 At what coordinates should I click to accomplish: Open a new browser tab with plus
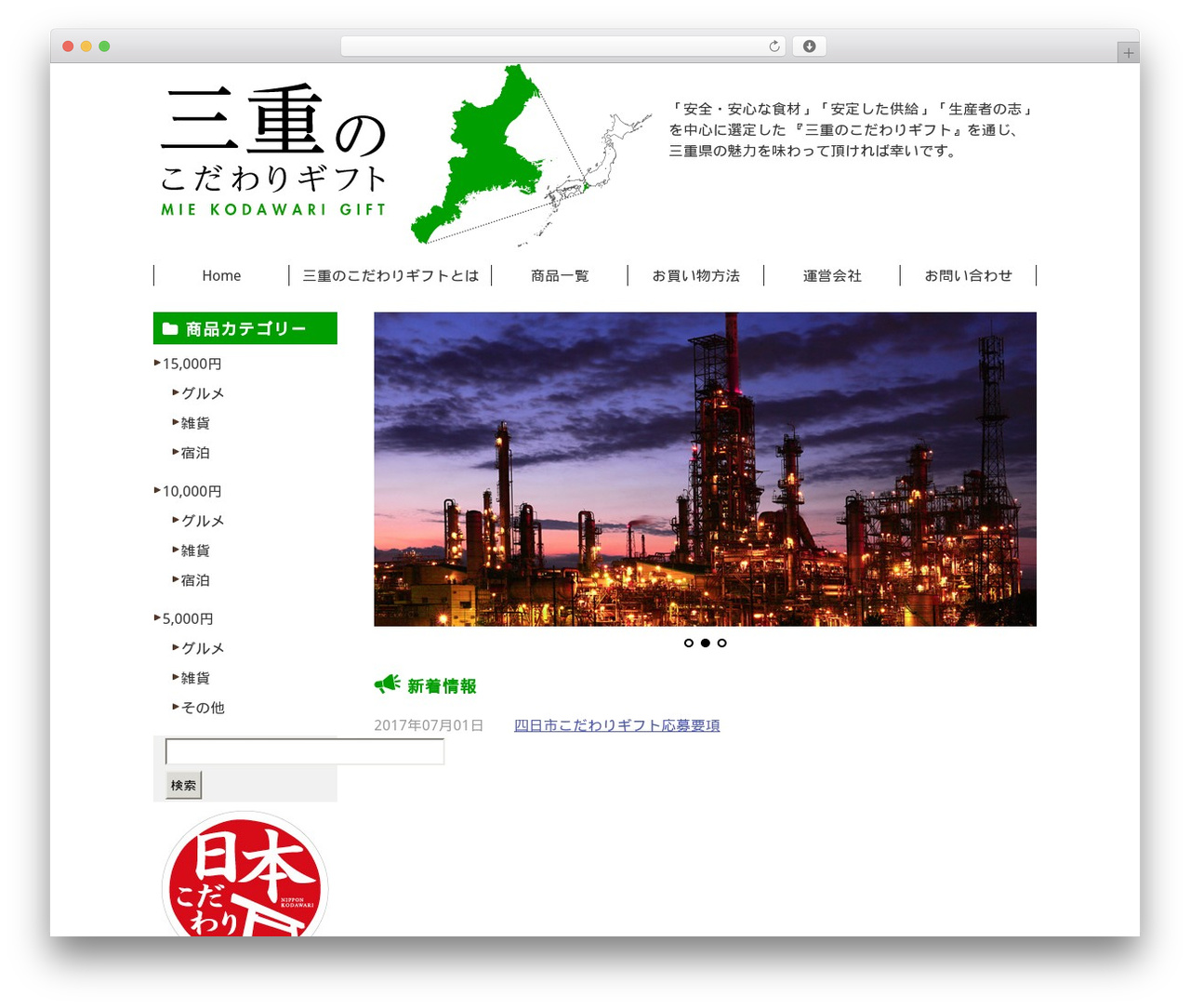(x=1128, y=53)
